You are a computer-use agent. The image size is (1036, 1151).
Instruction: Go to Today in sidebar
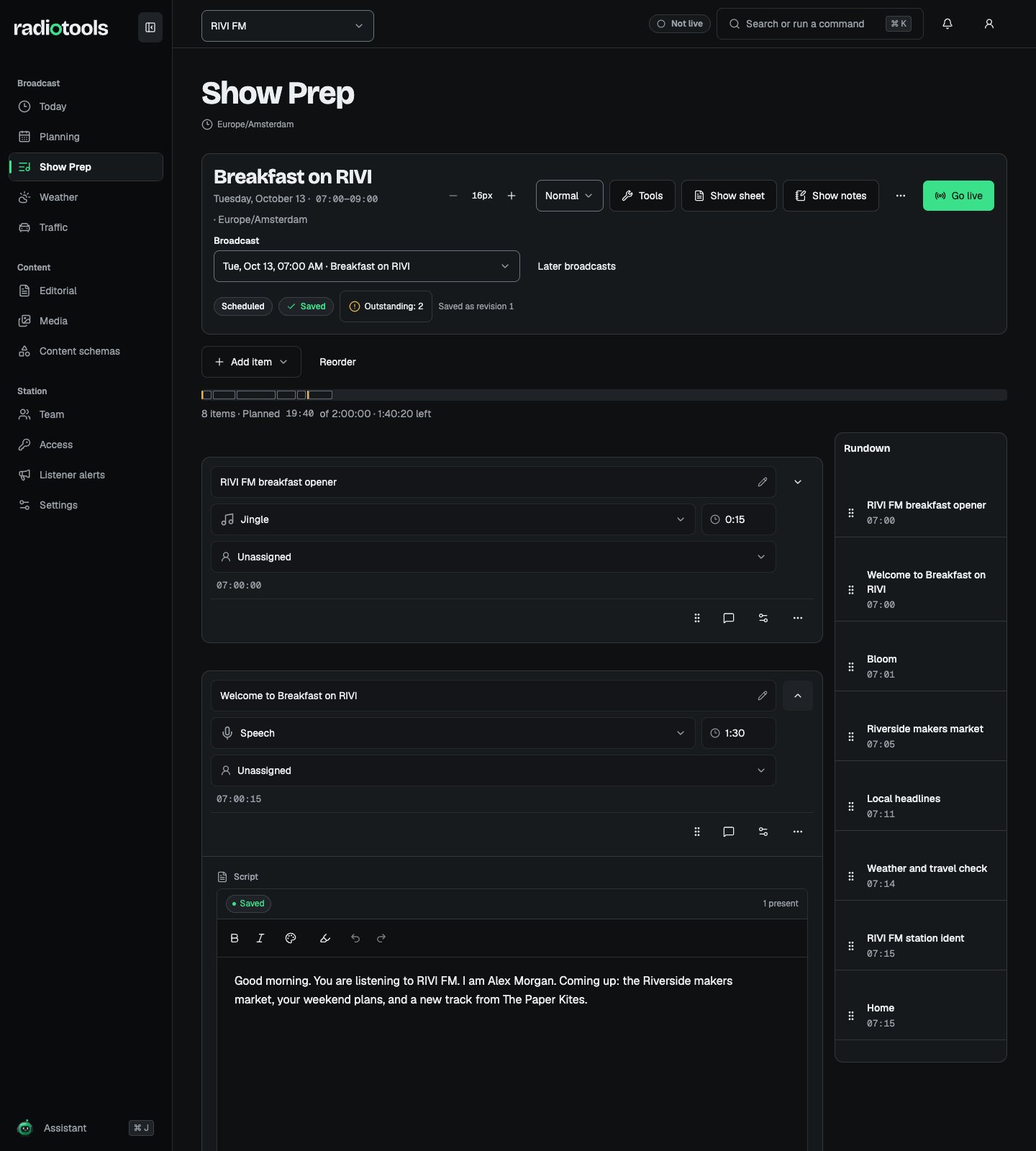click(86, 106)
